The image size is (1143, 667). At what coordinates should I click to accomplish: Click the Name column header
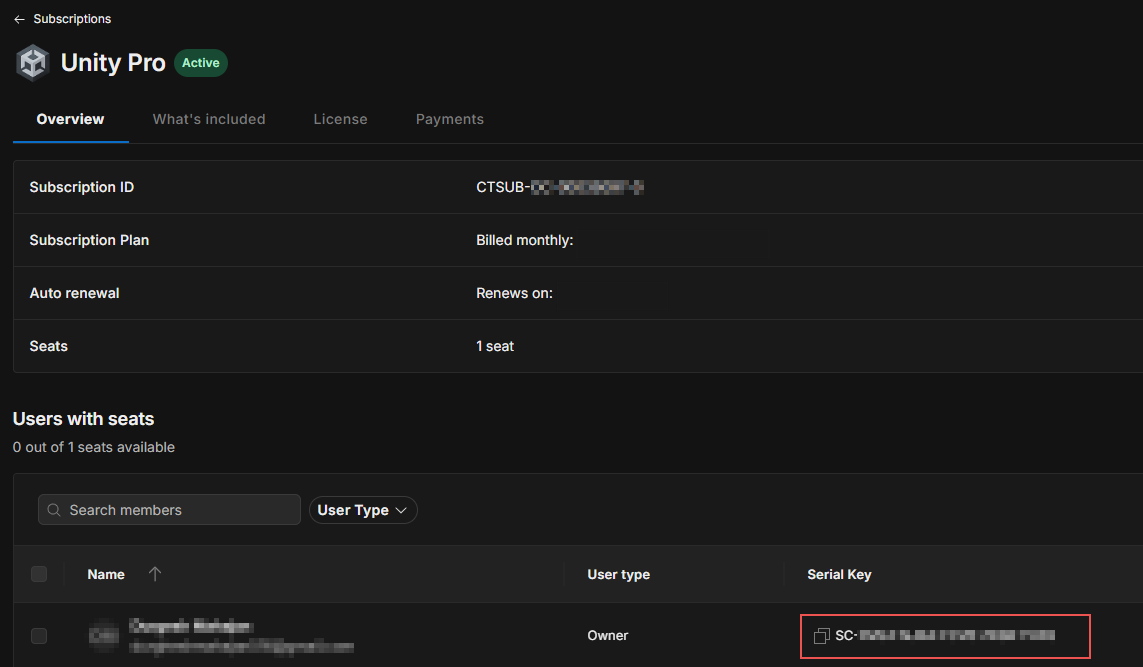point(106,574)
